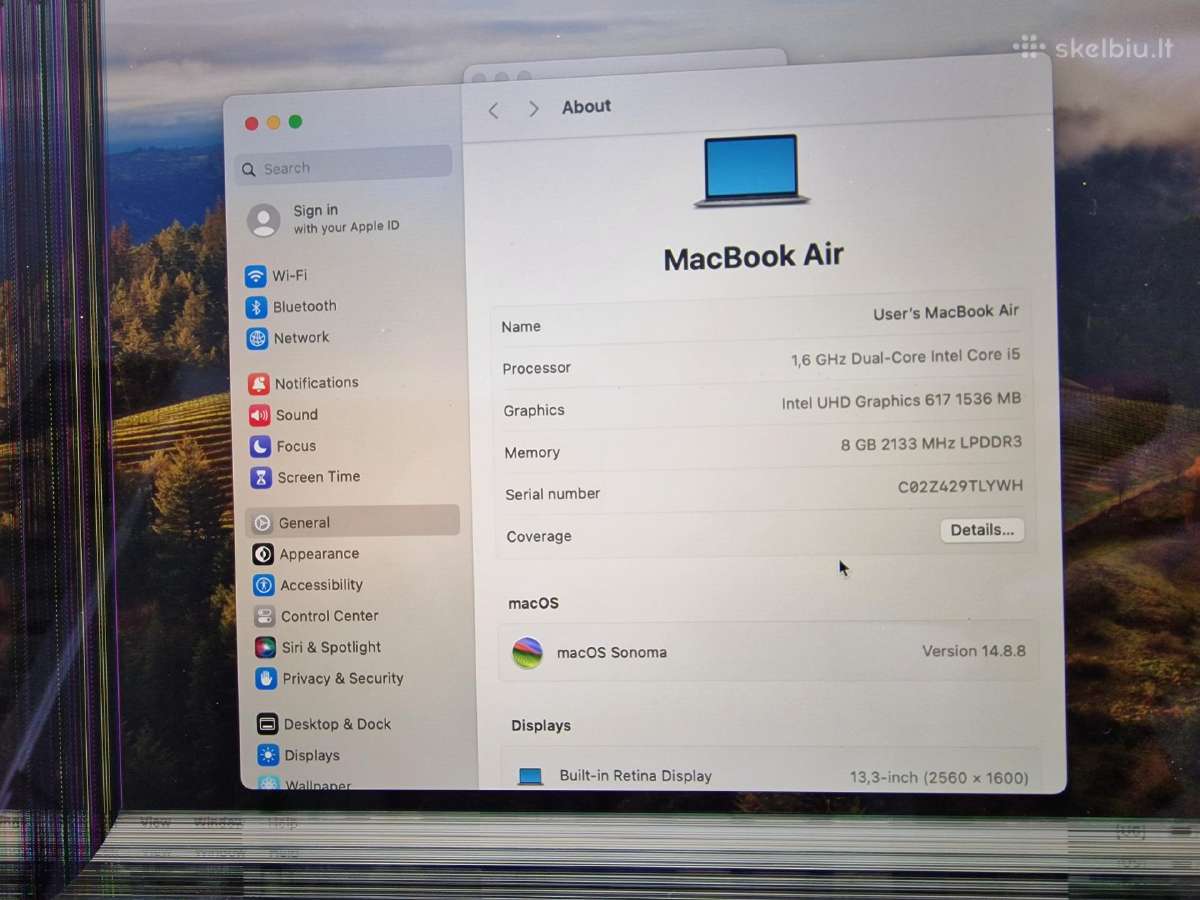
Task: Select the Wi-Fi sidebar label
Action: [290, 275]
